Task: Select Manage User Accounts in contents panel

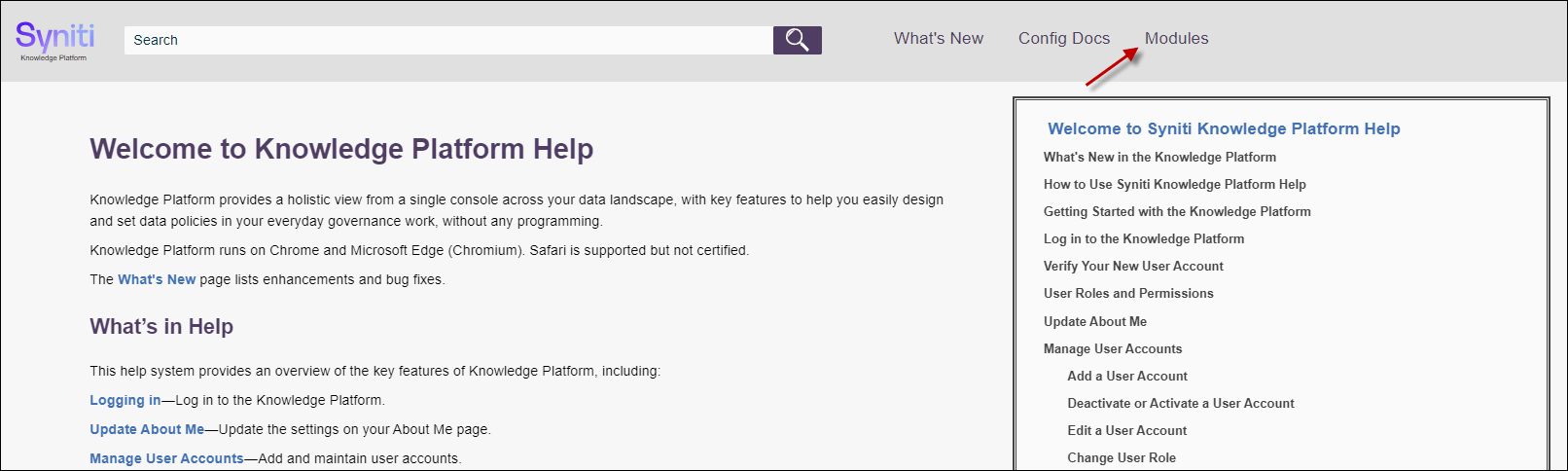Action: pos(1113,348)
